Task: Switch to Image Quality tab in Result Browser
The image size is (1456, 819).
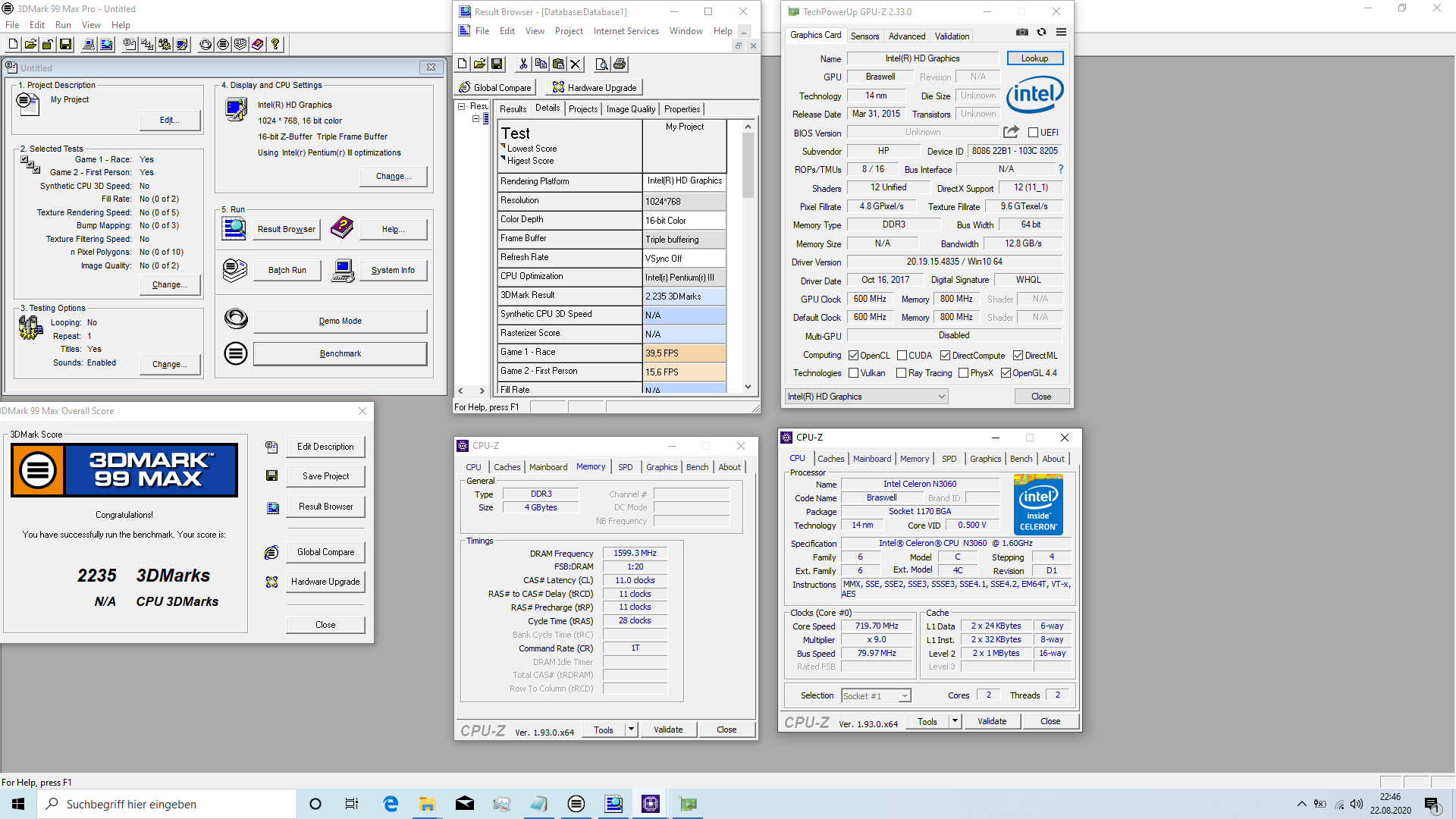Action: (x=630, y=109)
